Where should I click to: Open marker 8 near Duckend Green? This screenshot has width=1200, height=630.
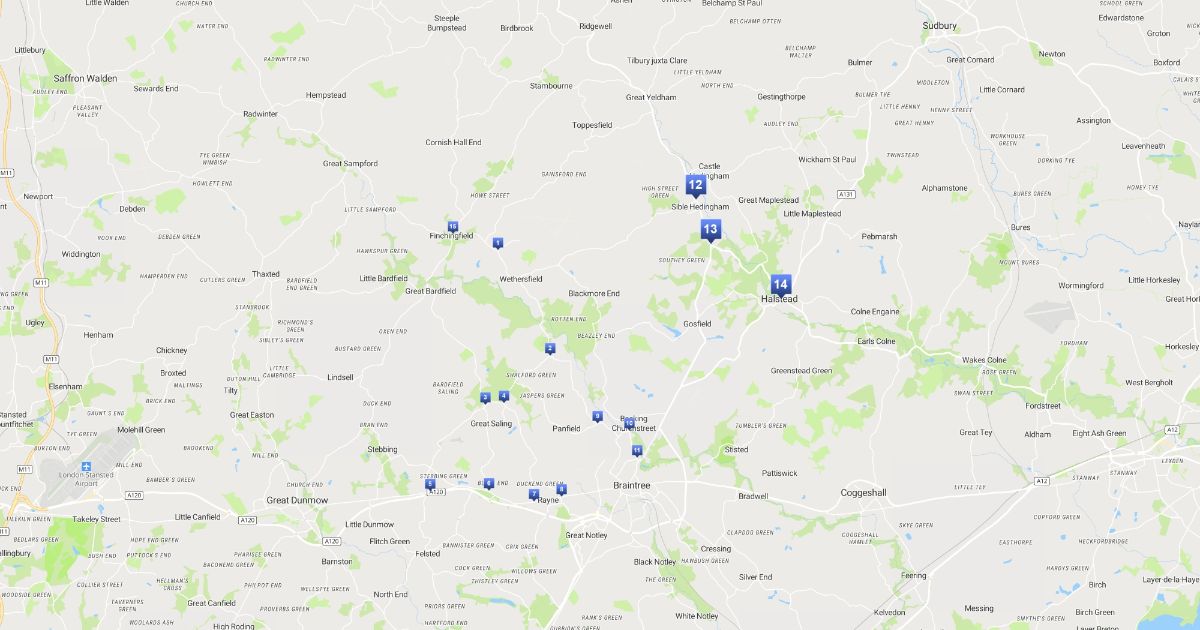point(561,489)
